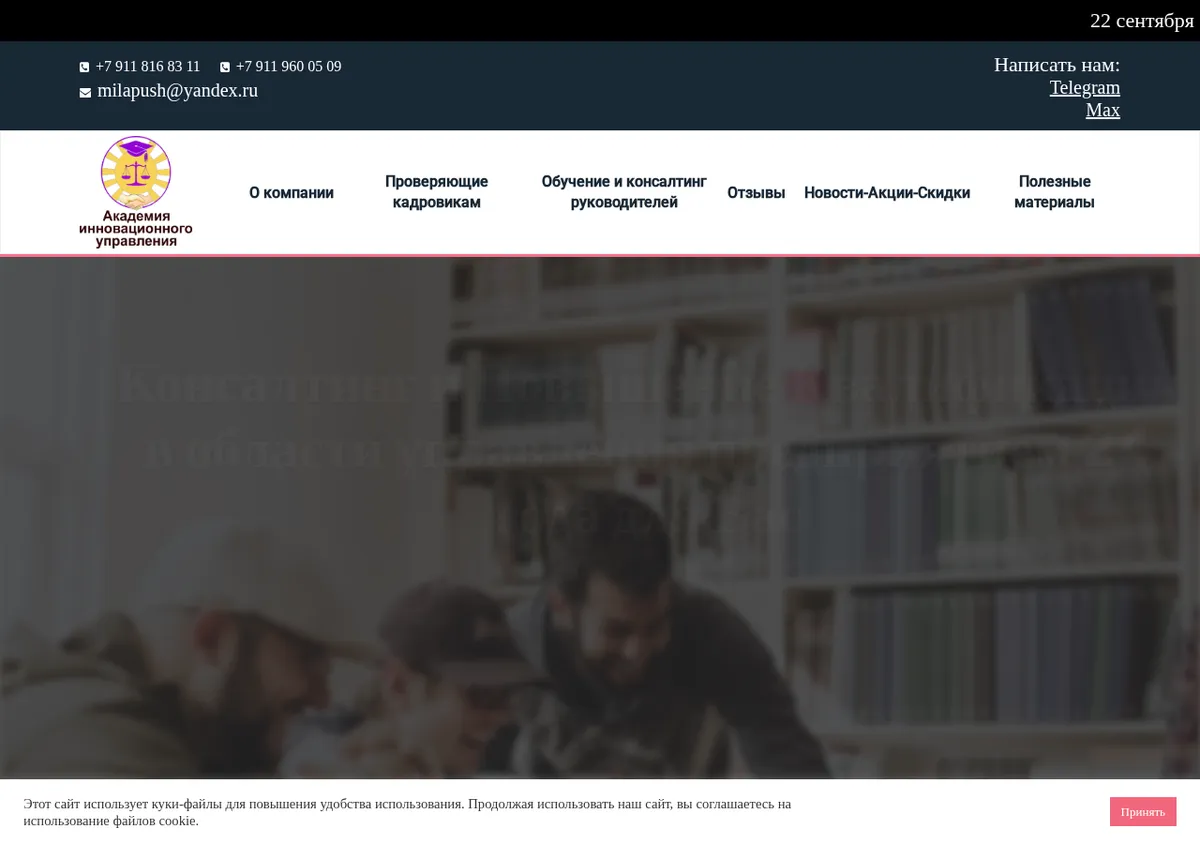Click the Написать нам label

[1057, 65]
